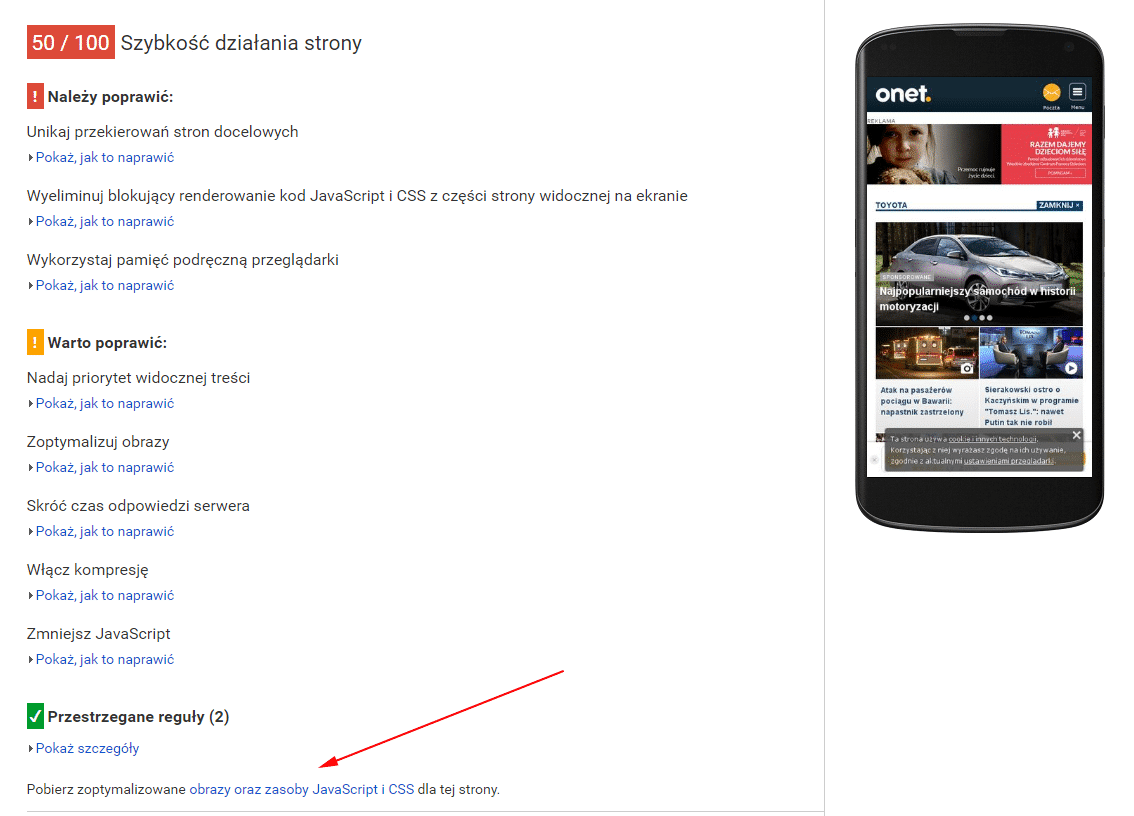
Task: Click the 50 / 100 score badge
Action: [x=70, y=43]
